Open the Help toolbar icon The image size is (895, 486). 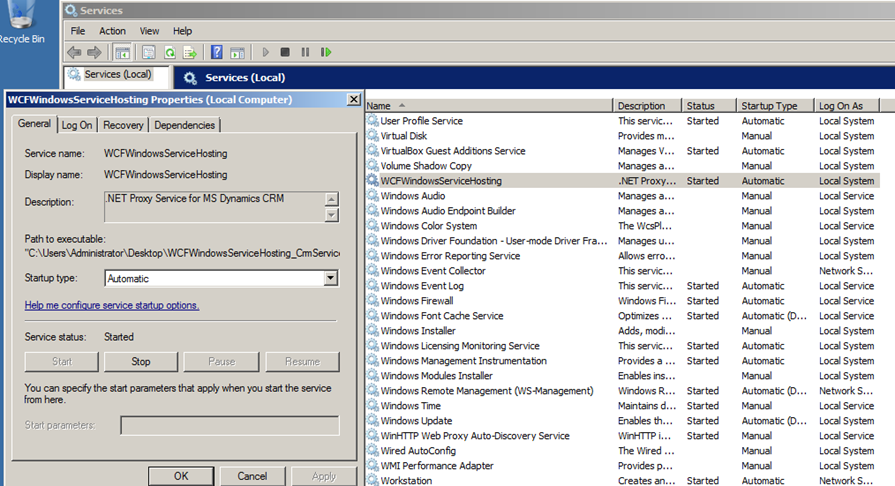[x=216, y=52]
